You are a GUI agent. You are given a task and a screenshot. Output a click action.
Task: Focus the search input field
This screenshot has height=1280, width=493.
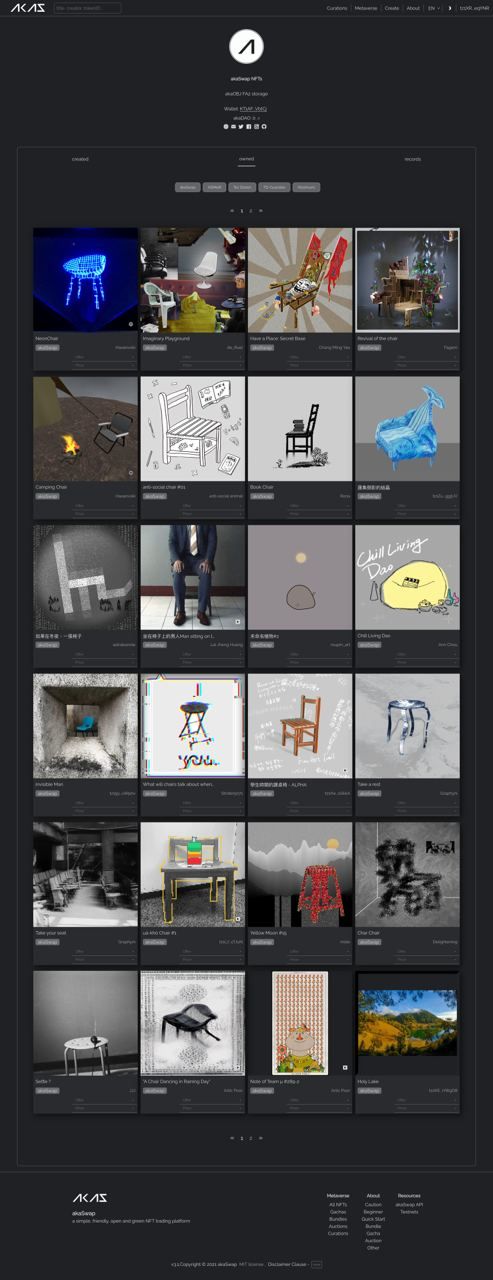(x=87, y=8)
